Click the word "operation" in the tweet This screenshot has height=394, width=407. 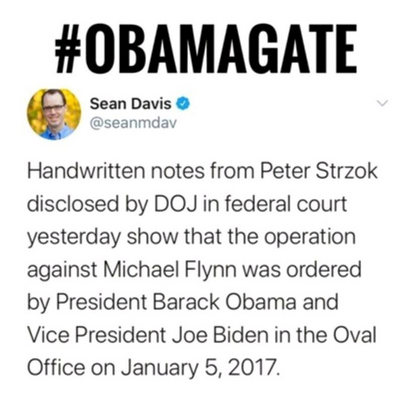311,237
